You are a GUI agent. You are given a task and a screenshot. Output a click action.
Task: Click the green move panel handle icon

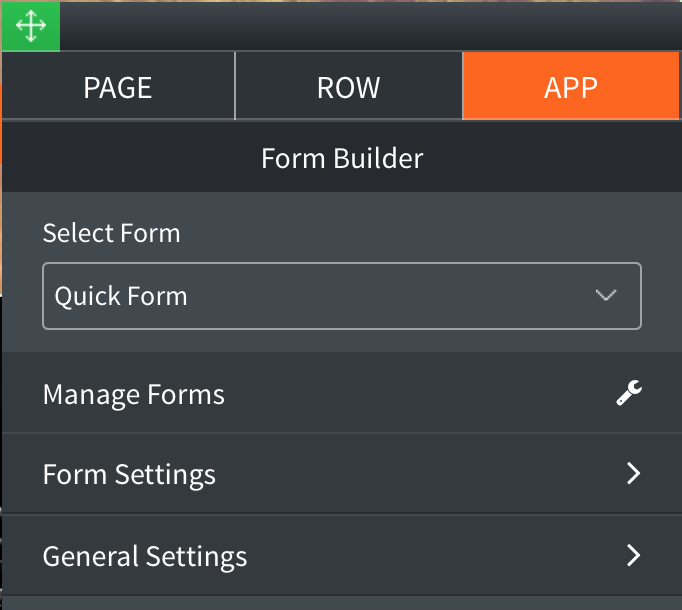click(x=31, y=26)
